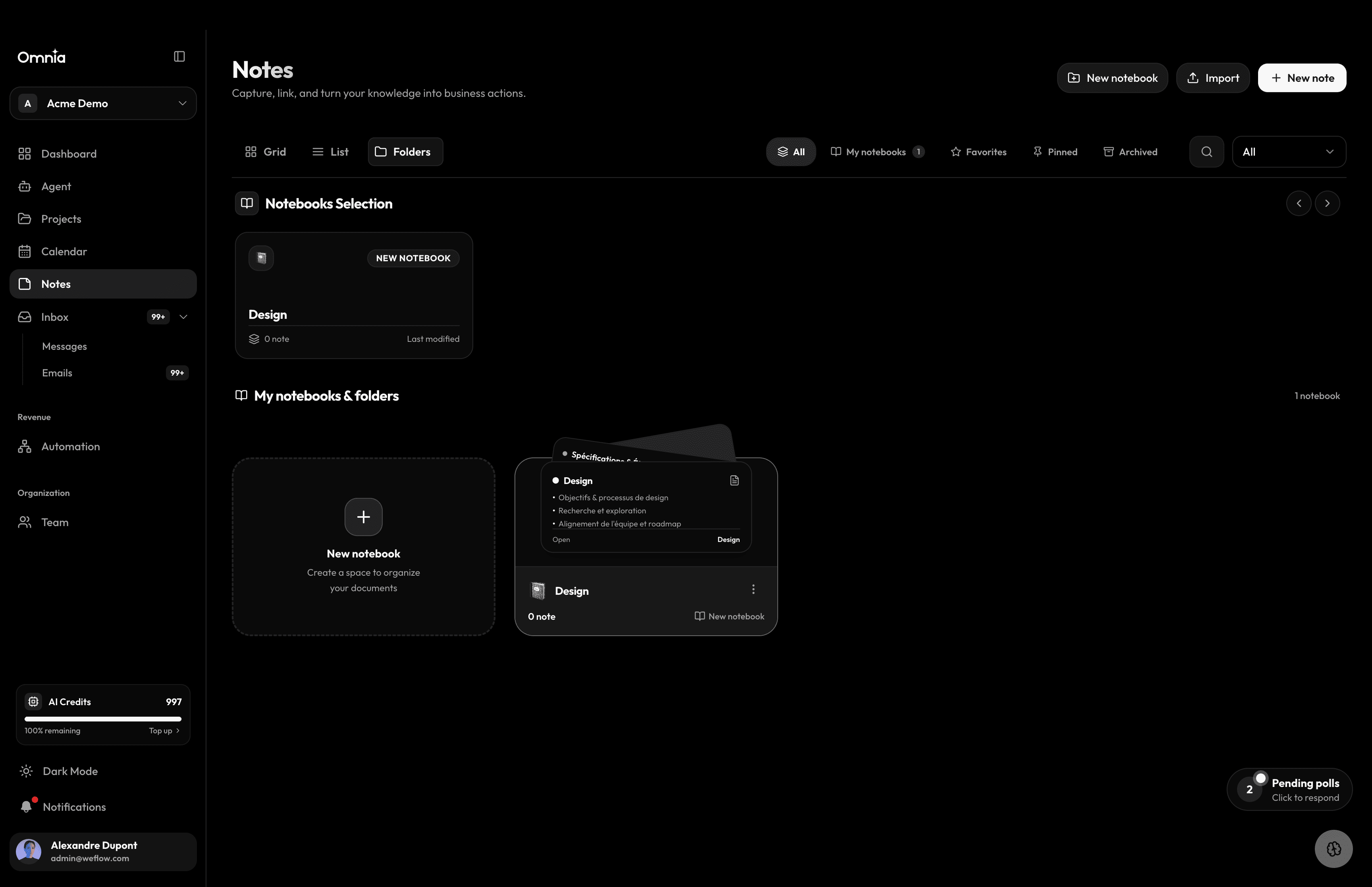Open Alexandre Dupont's profile menu

pos(103,851)
